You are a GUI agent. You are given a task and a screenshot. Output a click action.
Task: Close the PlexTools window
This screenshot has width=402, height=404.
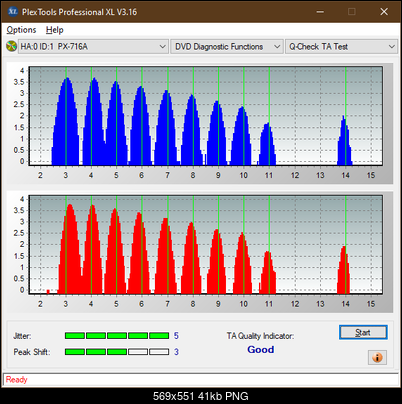[x=384, y=12]
